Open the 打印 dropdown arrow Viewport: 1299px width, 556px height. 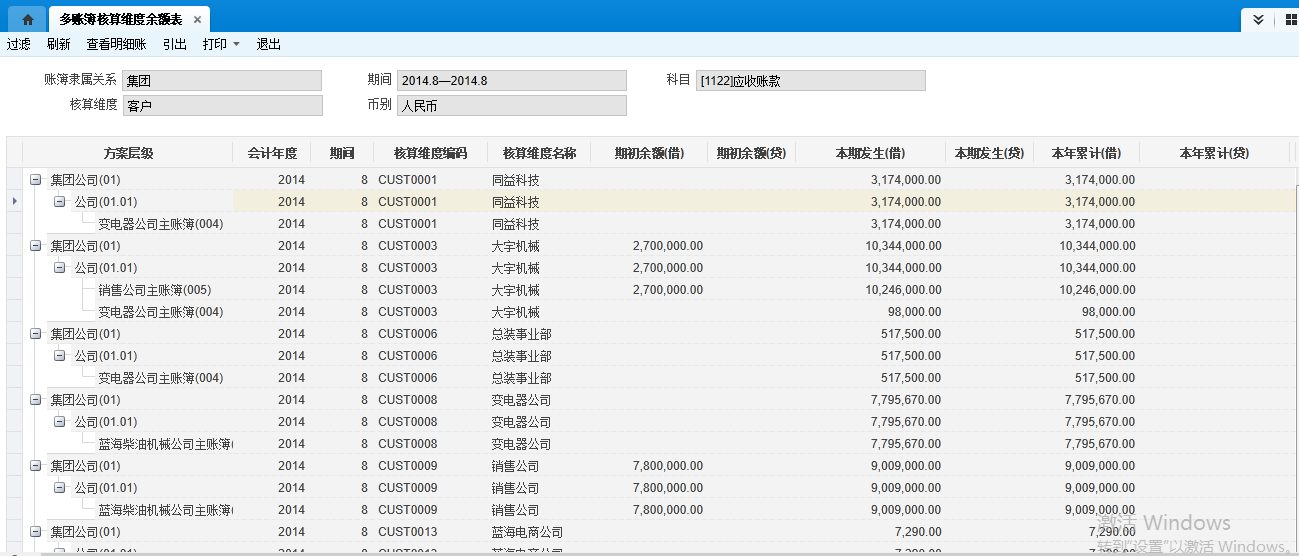[236, 44]
